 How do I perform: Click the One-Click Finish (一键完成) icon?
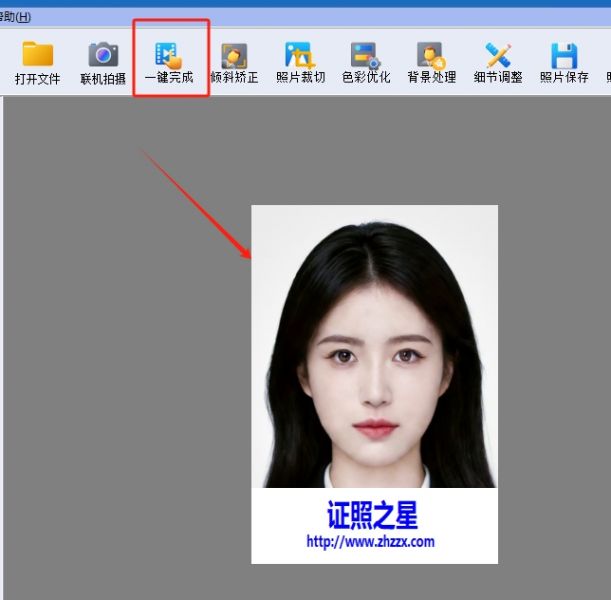tap(168, 54)
